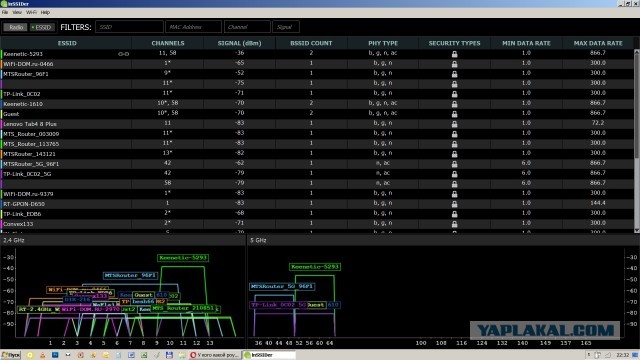Image resolution: width=640 pixels, height=360 pixels.
Task: Sort table by ESSID column header
Action: click(x=67, y=43)
